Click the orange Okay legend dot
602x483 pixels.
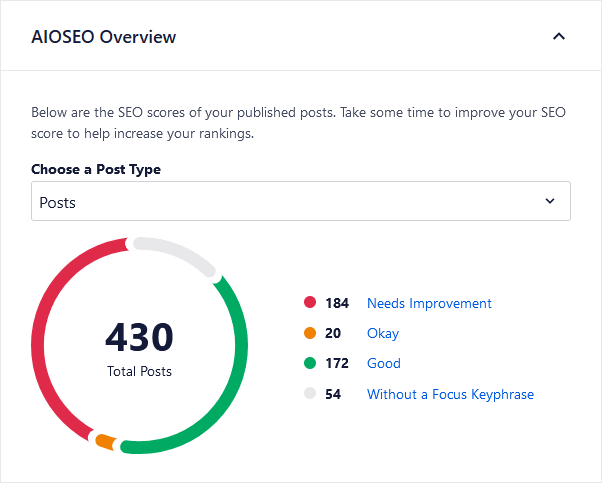[x=310, y=333]
